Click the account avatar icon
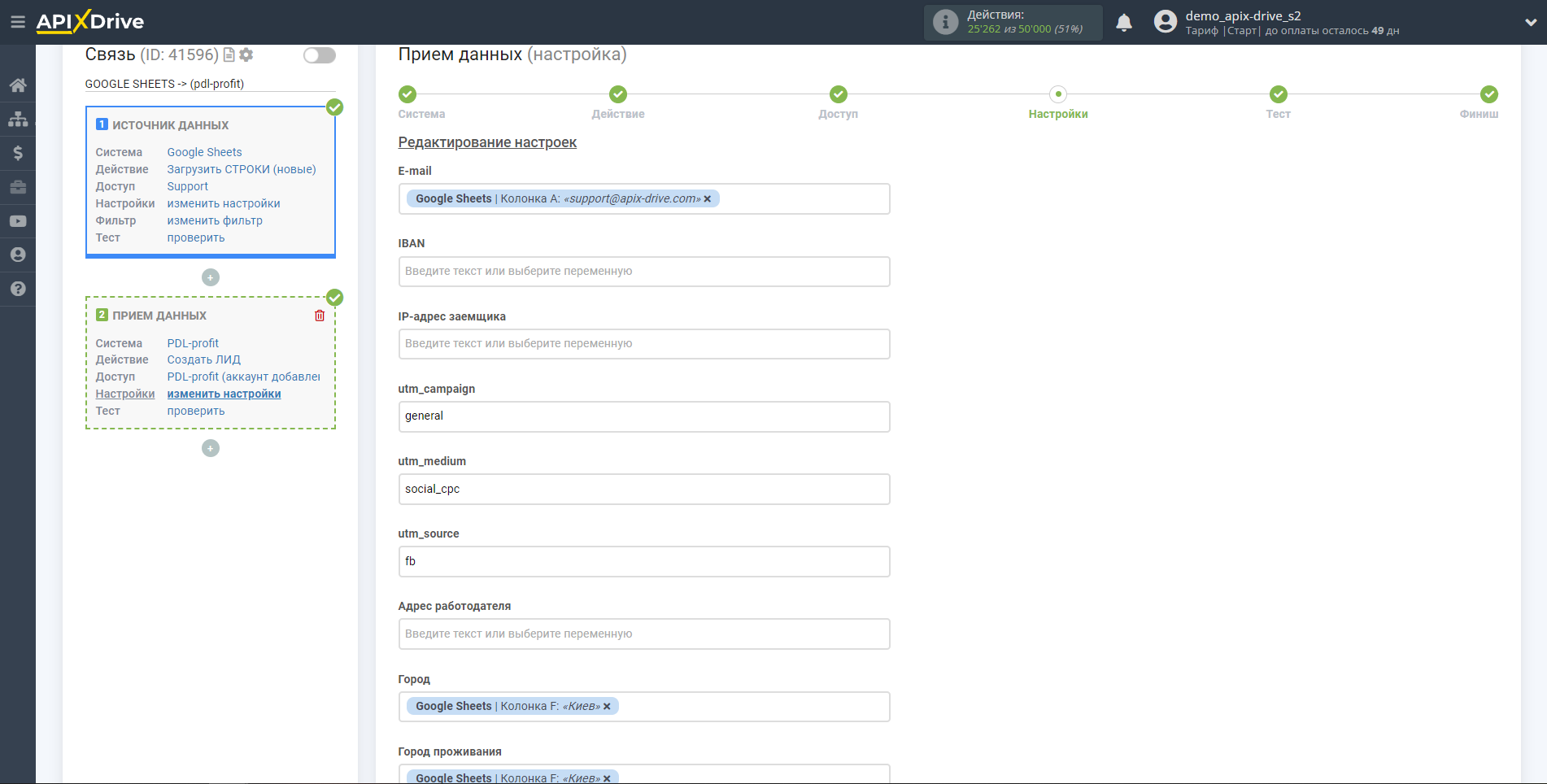 click(1166, 22)
